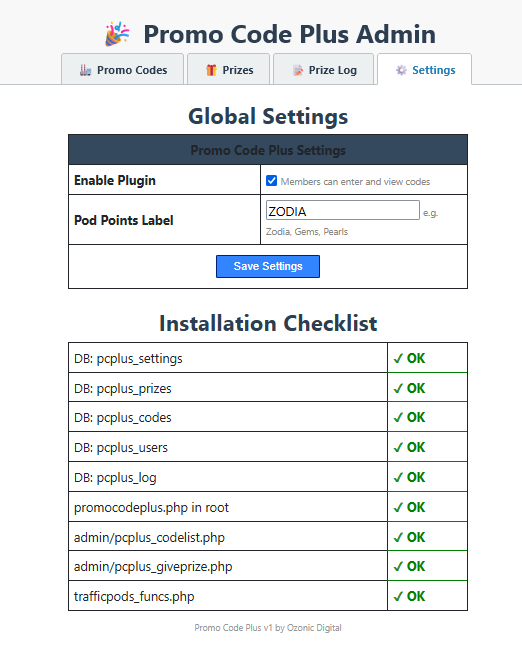Focus the Pod Points Label input field

342,210
